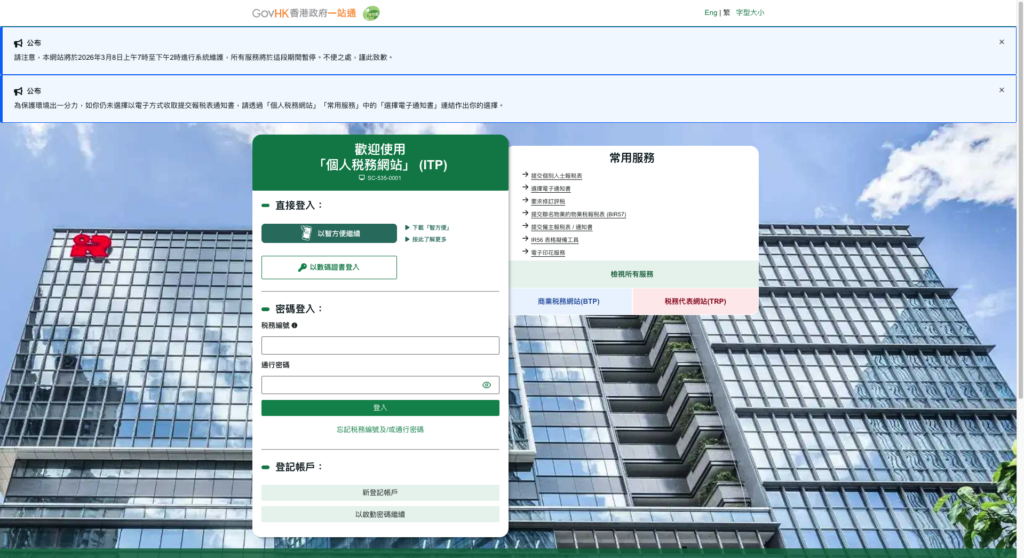Click 以啟動密碼繼續 button
Screen dimensions: 1024x558
pos(380,514)
